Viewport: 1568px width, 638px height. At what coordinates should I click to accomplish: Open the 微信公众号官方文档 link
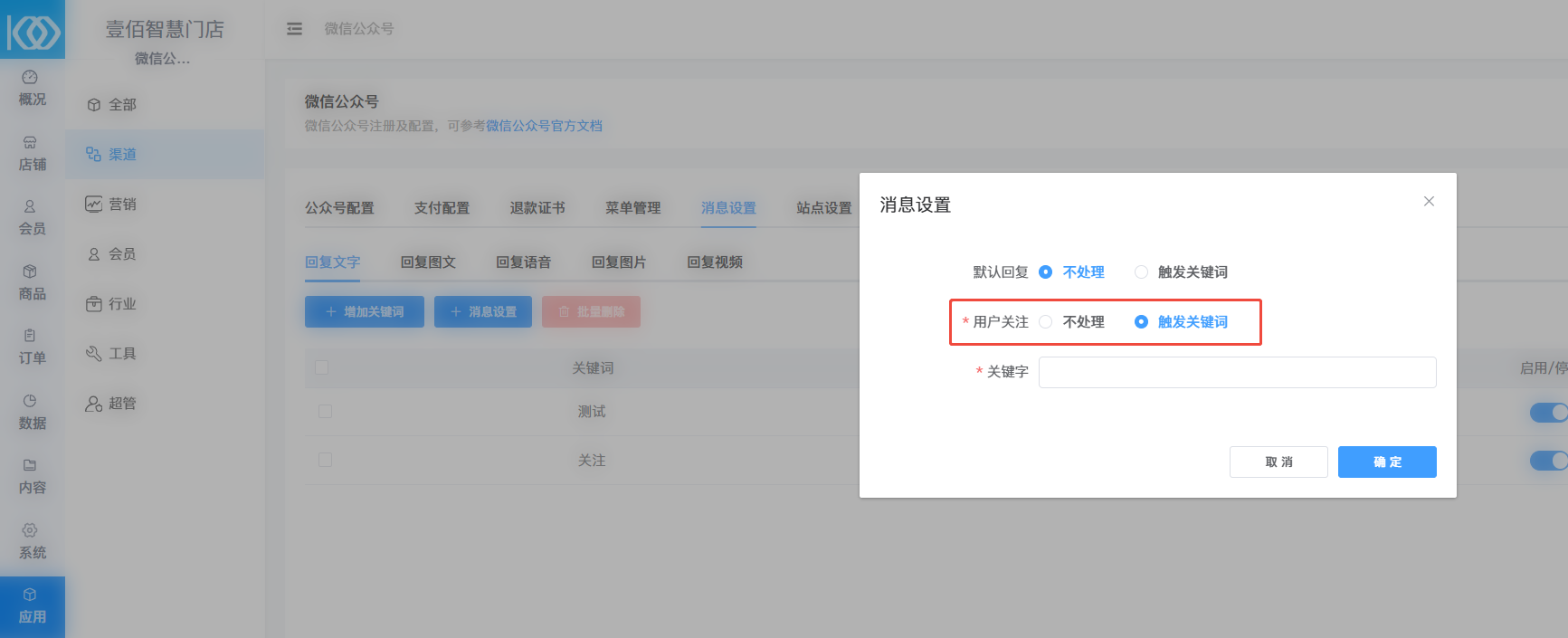pyautogui.click(x=544, y=126)
